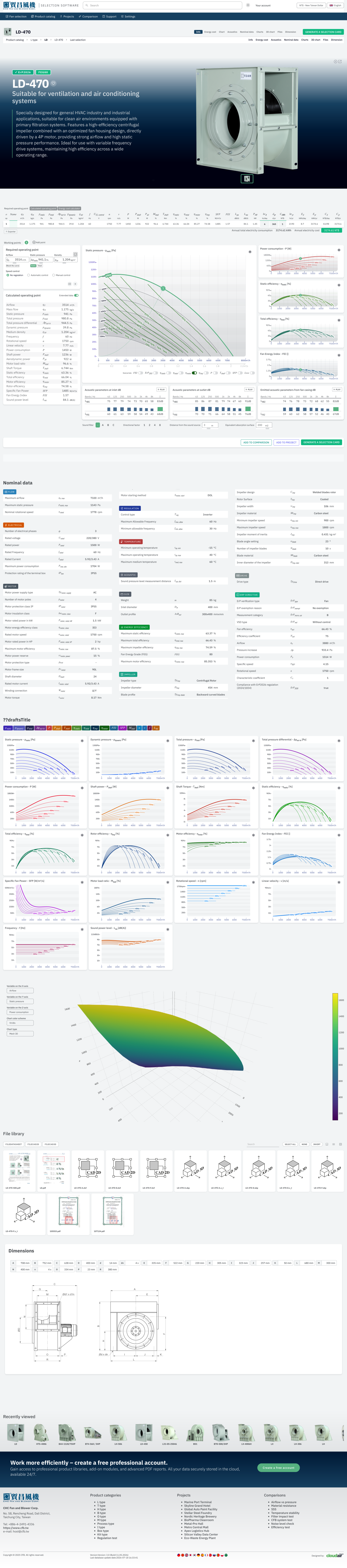The height and width of the screenshot is (1568, 347).
Task: Open gear on small Static efficiency chart
Action: point(339,285)
